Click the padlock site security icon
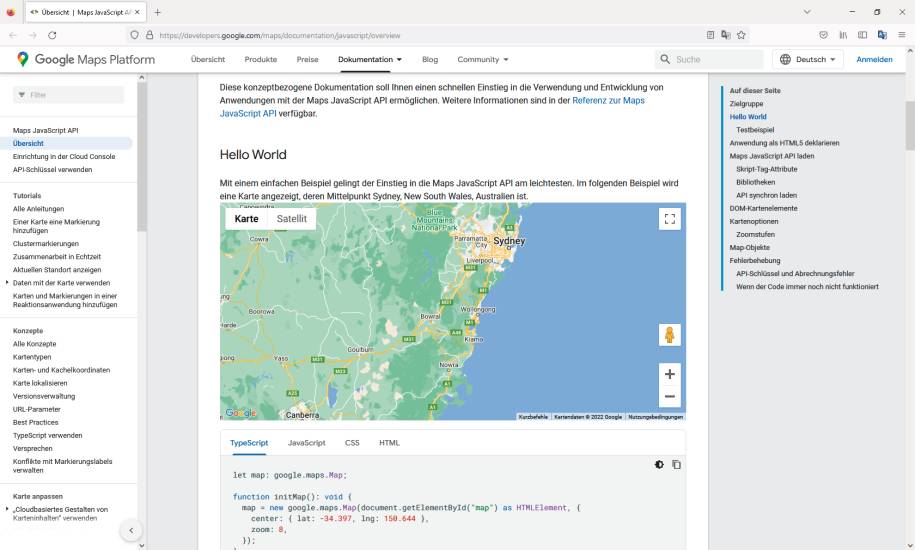The width and height of the screenshot is (915, 550). click(149, 35)
